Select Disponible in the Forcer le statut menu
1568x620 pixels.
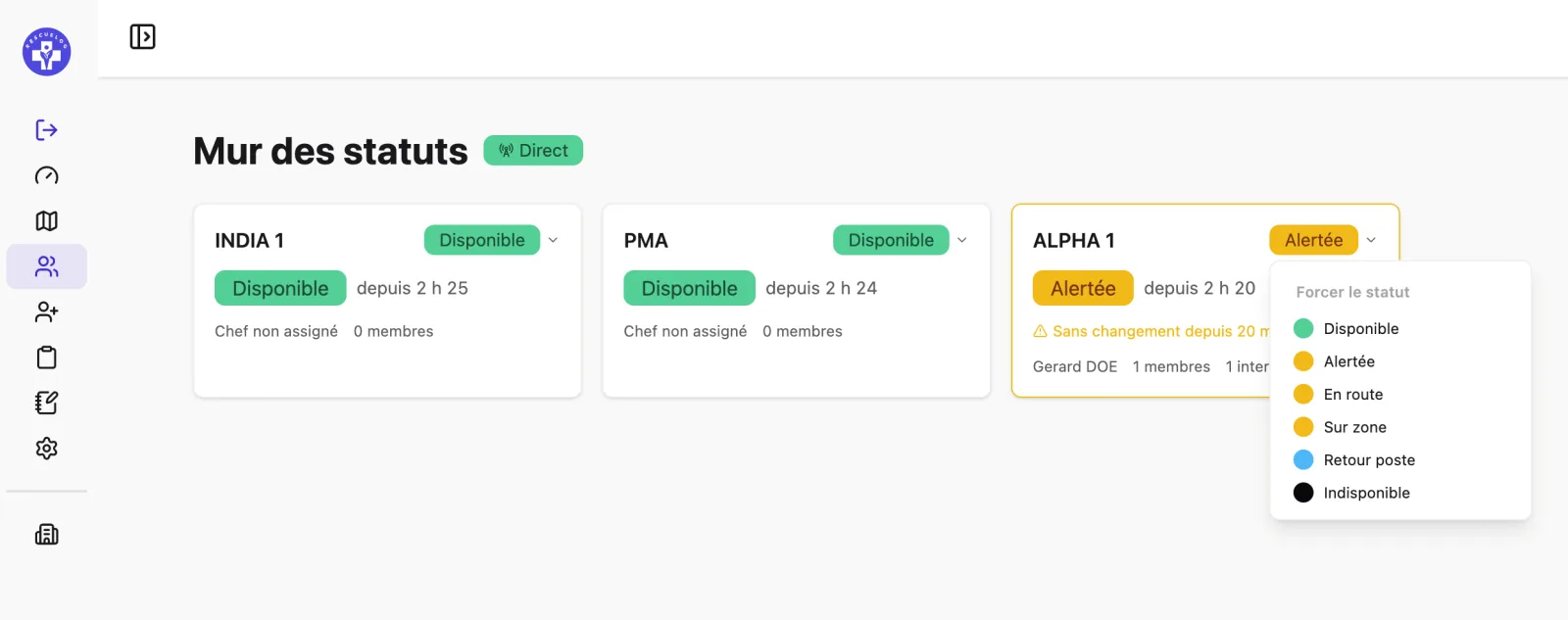tap(1400, 328)
